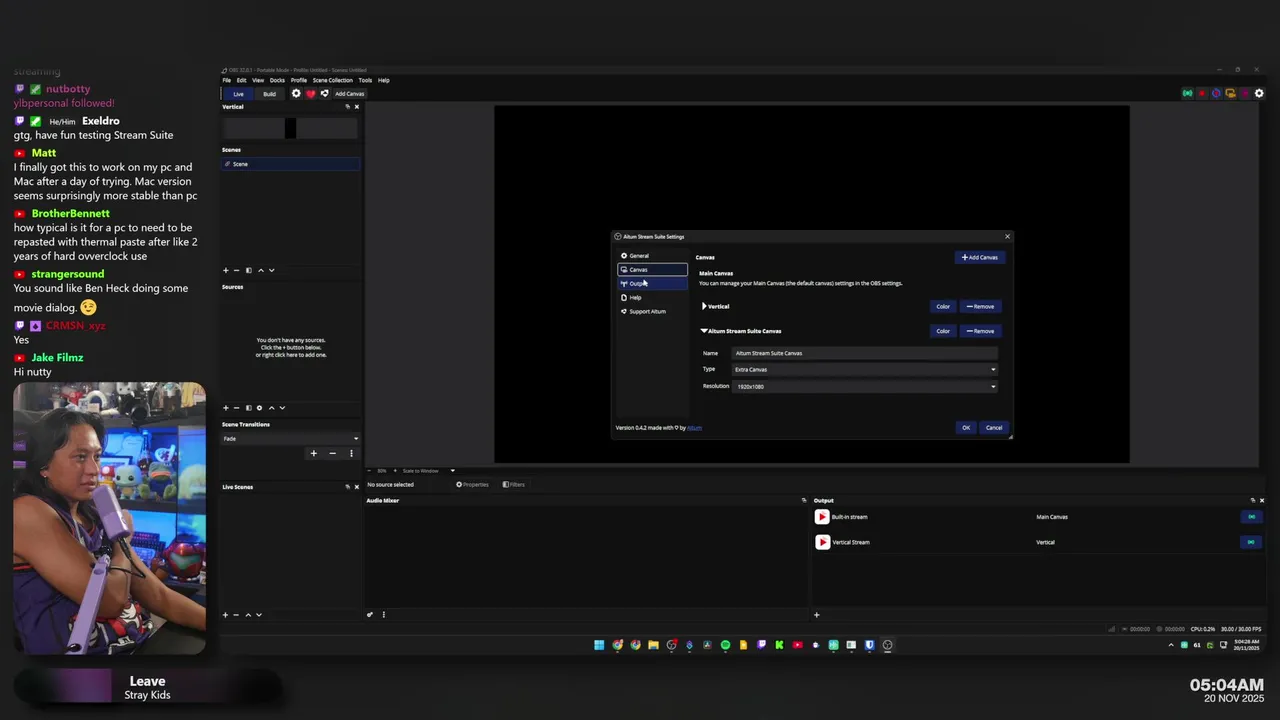Switch to Build mode

[269, 94]
